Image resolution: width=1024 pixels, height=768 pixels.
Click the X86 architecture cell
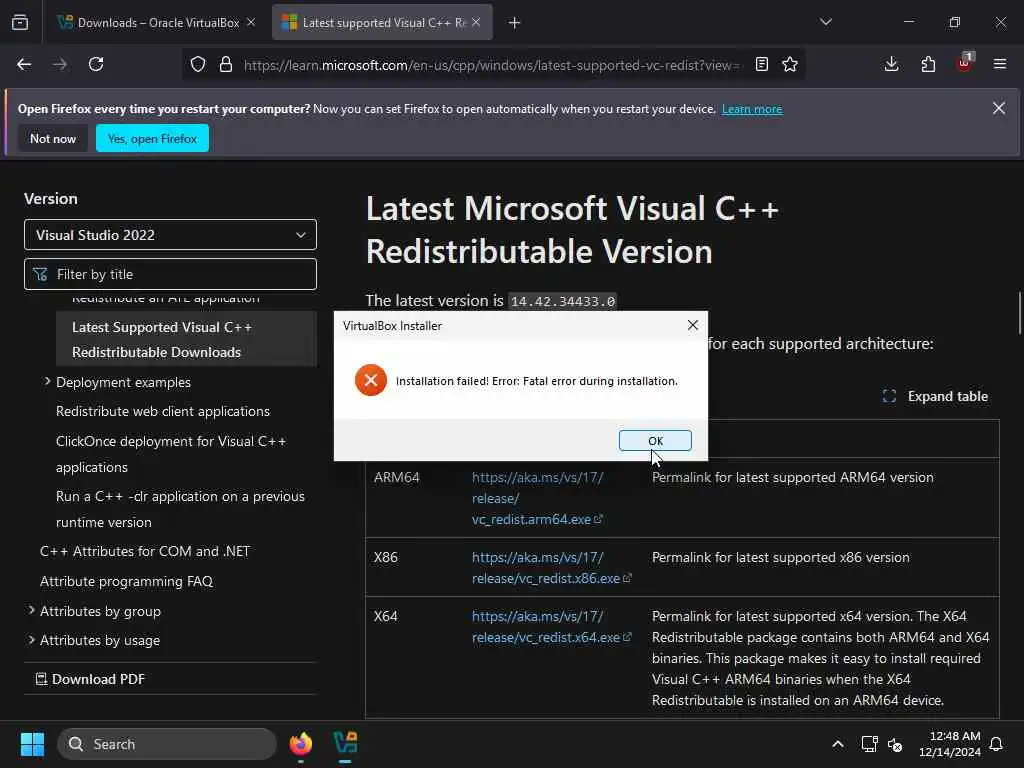point(385,557)
